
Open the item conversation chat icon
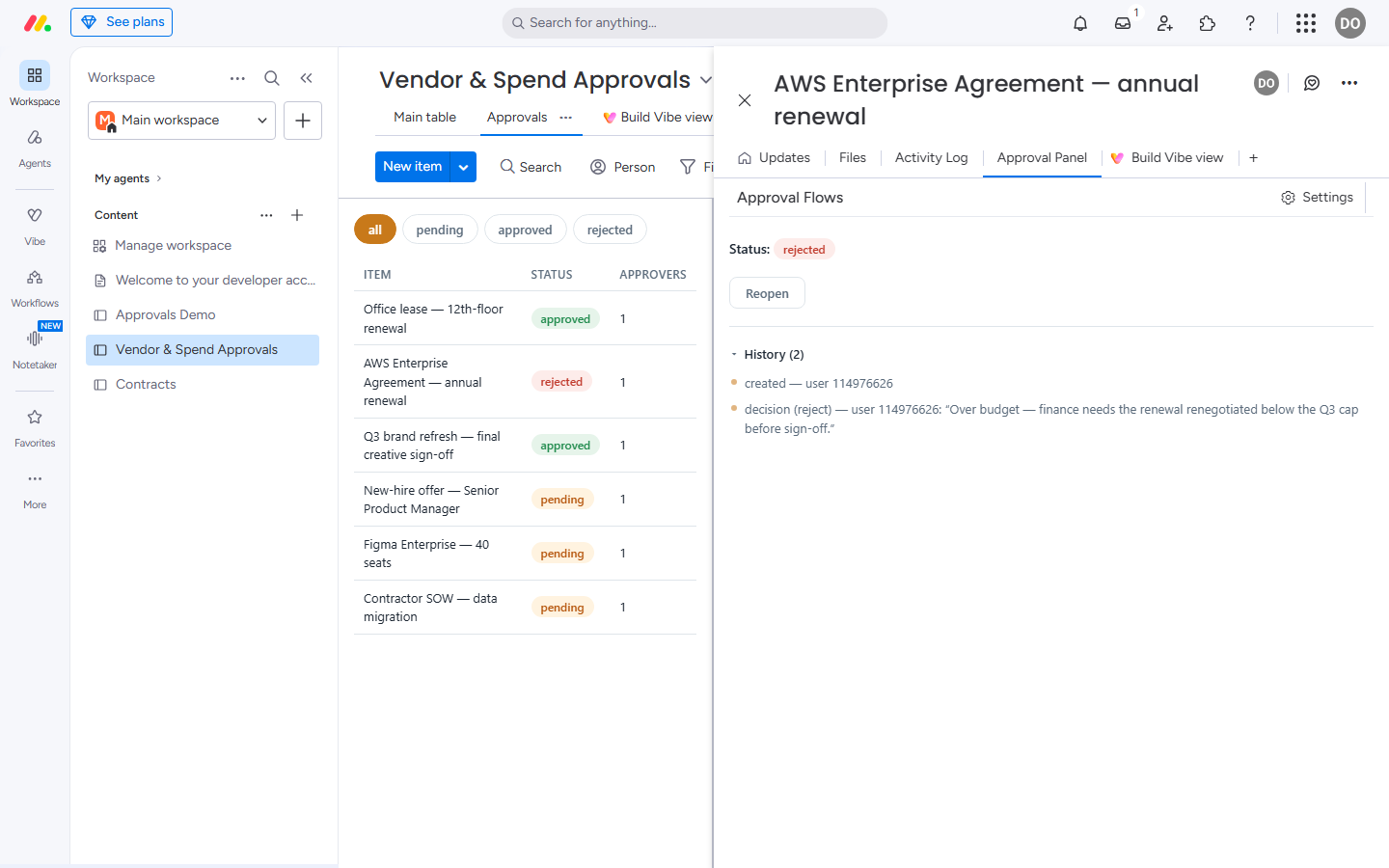point(1312,83)
